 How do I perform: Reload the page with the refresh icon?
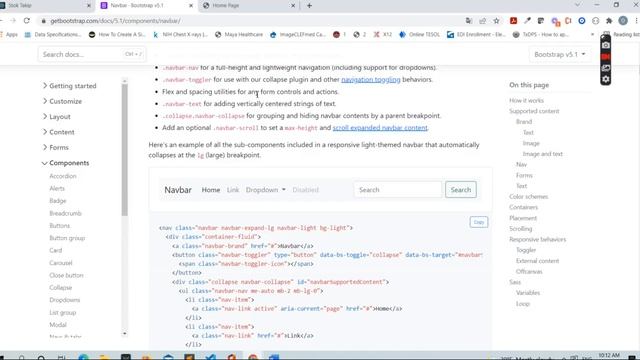pyautogui.click(x=27, y=21)
